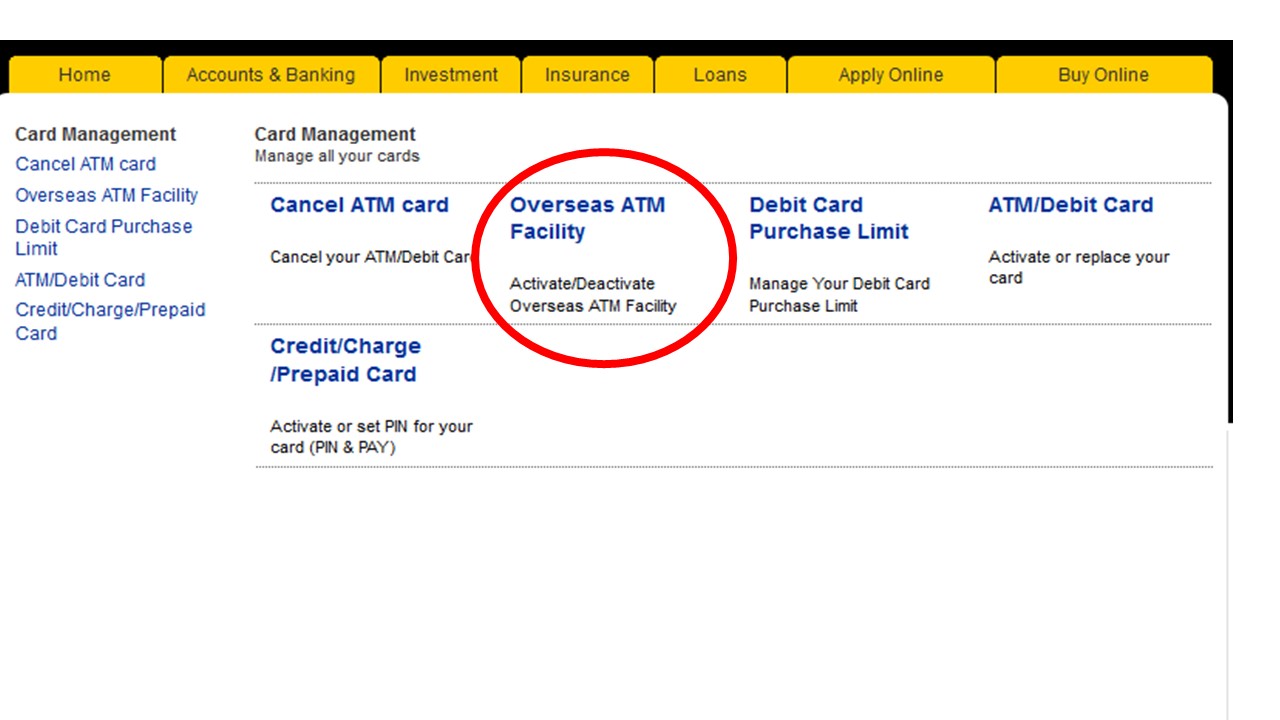Switch to the Home tab
The image size is (1280, 720).
point(85,74)
